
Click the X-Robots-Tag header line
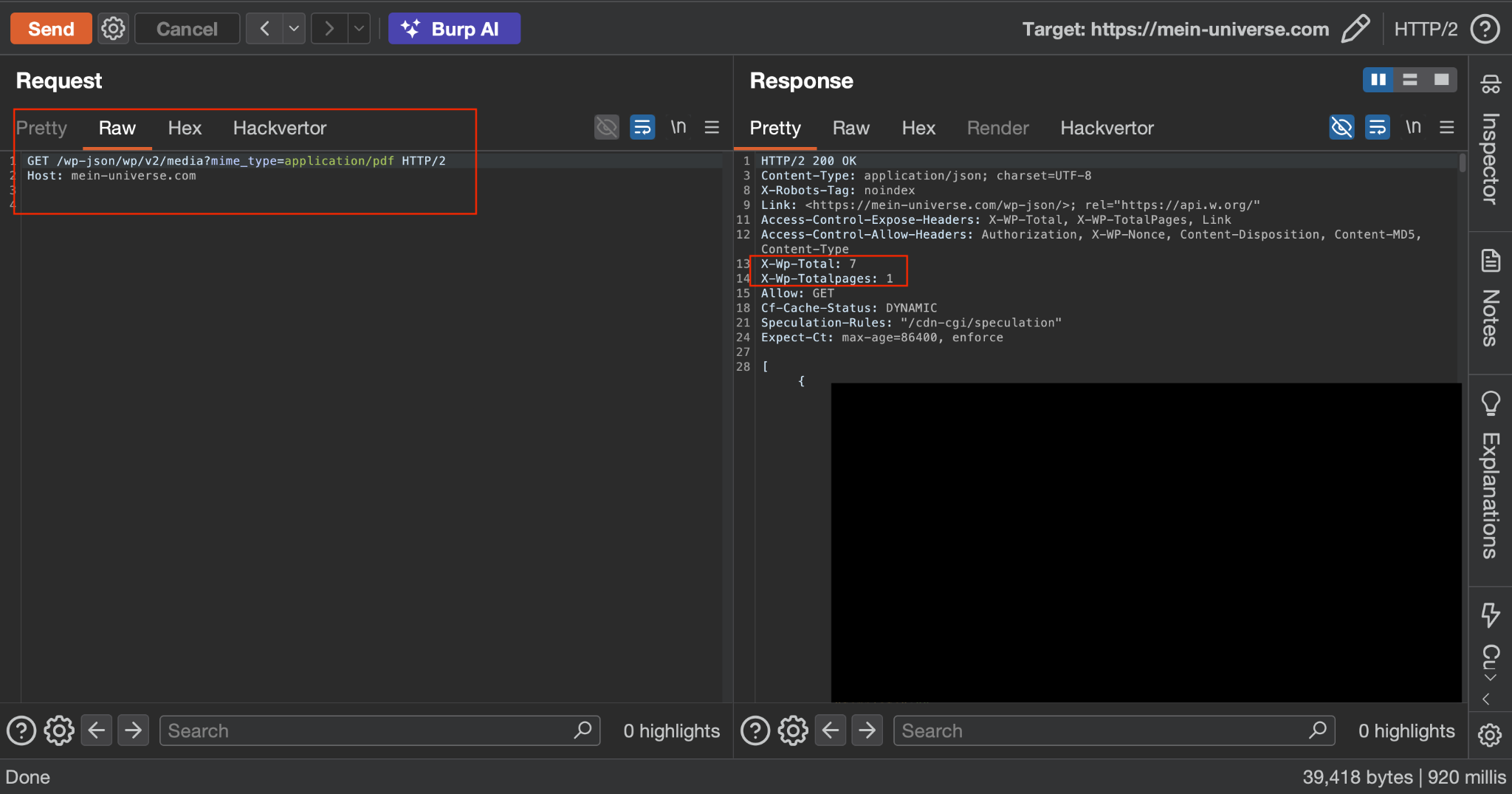point(838,191)
